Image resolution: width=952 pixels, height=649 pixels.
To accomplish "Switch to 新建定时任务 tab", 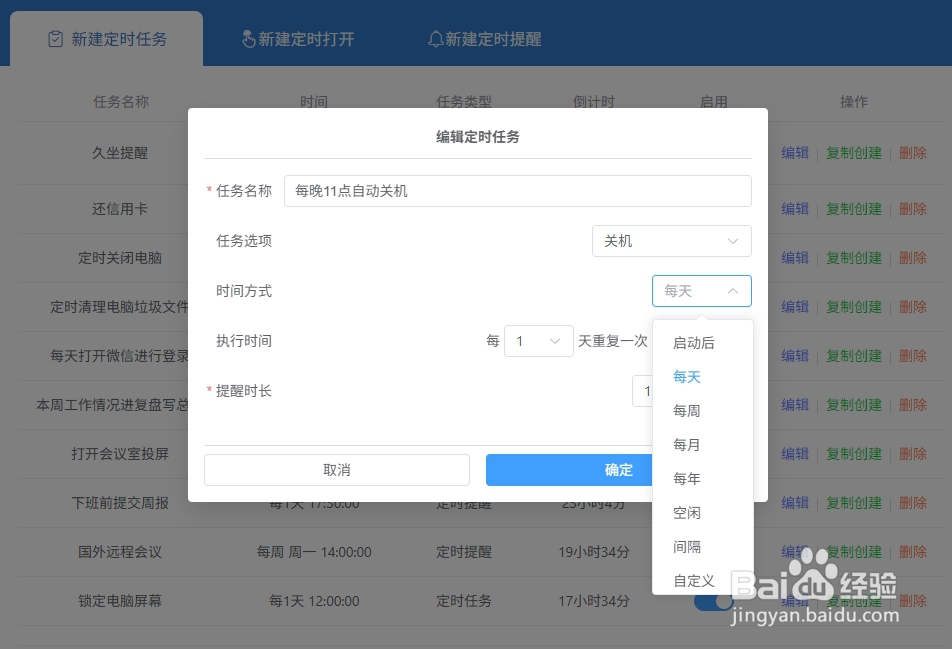I will coord(107,39).
